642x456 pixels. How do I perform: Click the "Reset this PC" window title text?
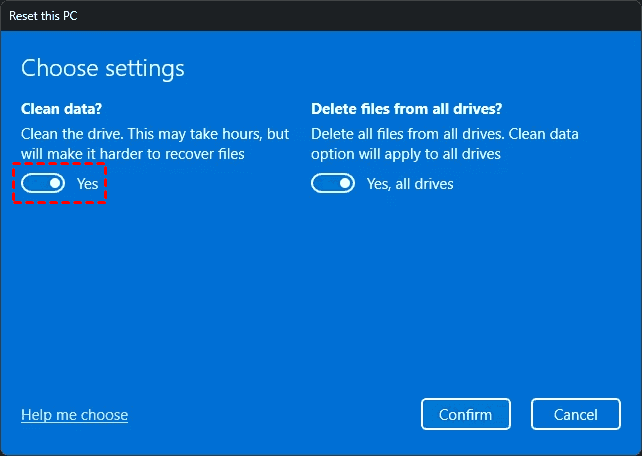point(42,16)
